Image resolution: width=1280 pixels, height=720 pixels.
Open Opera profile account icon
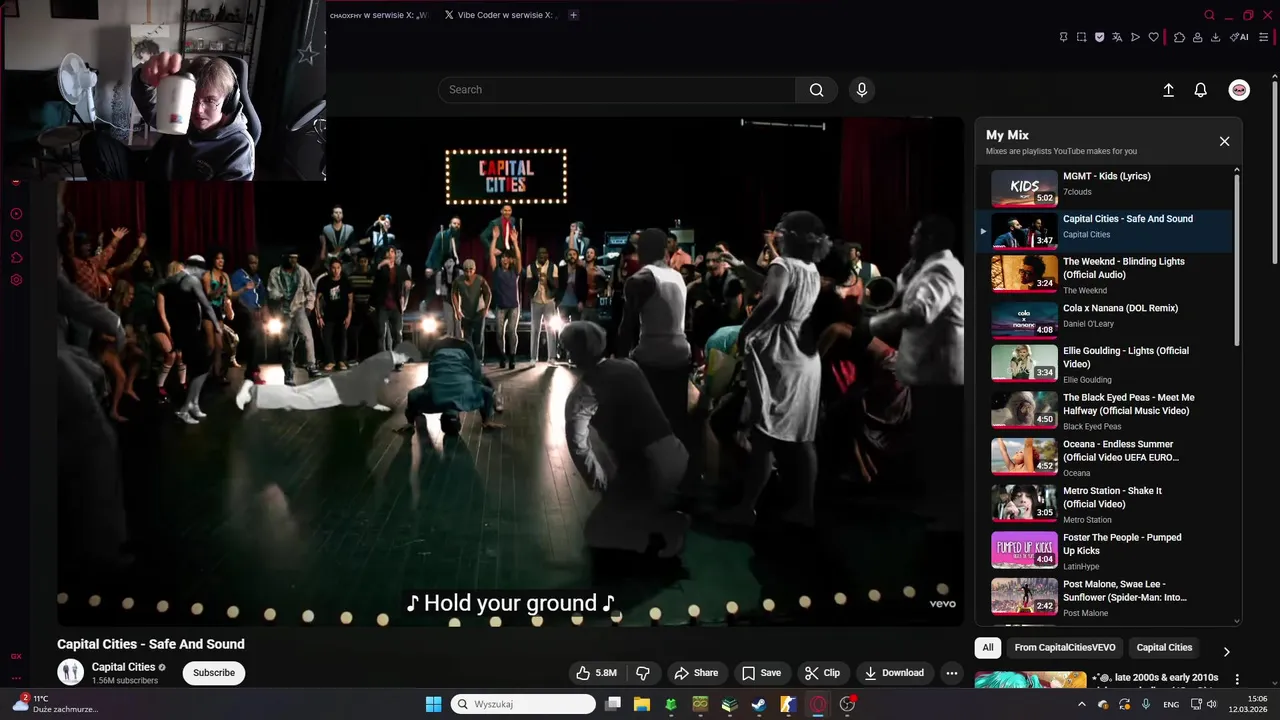[x=1197, y=37]
